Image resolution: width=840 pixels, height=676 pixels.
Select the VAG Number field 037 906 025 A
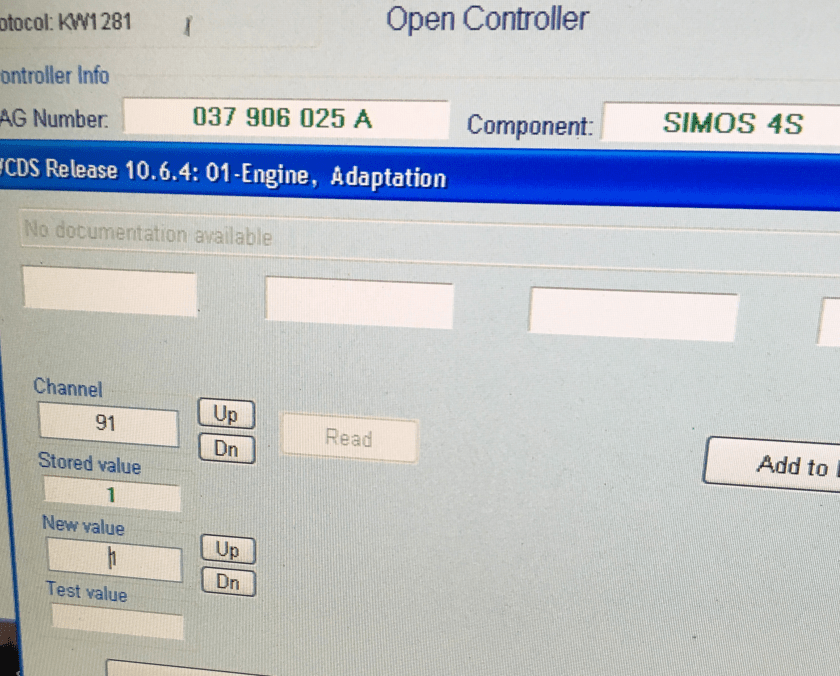pyautogui.click(x=284, y=119)
